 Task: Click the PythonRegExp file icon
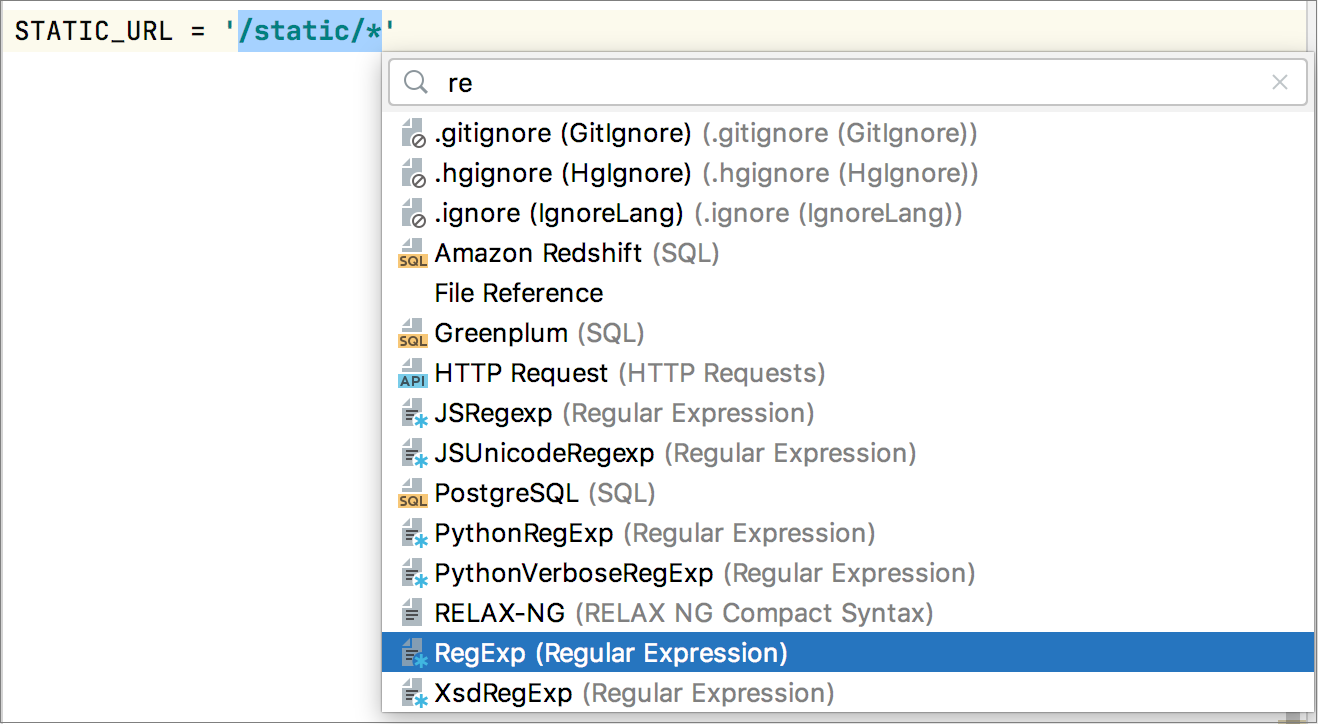[413, 533]
